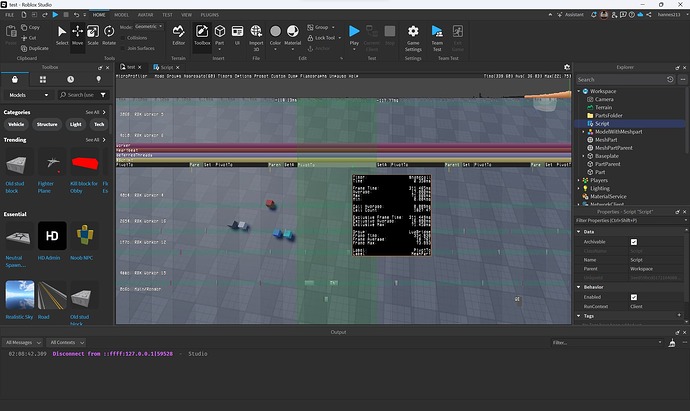The width and height of the screenshot is (690, 411).
Task: Activate the Rotate tool
Action: click(x=109, y=35)
